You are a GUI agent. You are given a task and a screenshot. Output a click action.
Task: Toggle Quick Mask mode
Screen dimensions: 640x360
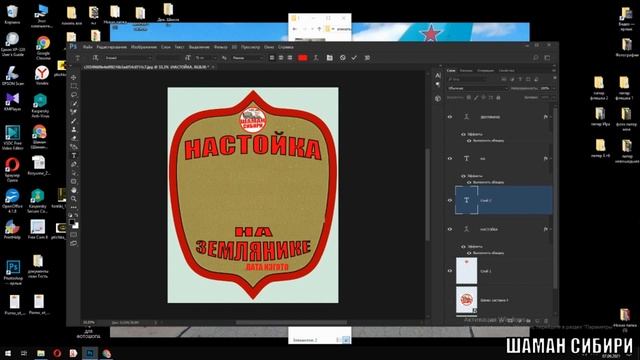74,235
